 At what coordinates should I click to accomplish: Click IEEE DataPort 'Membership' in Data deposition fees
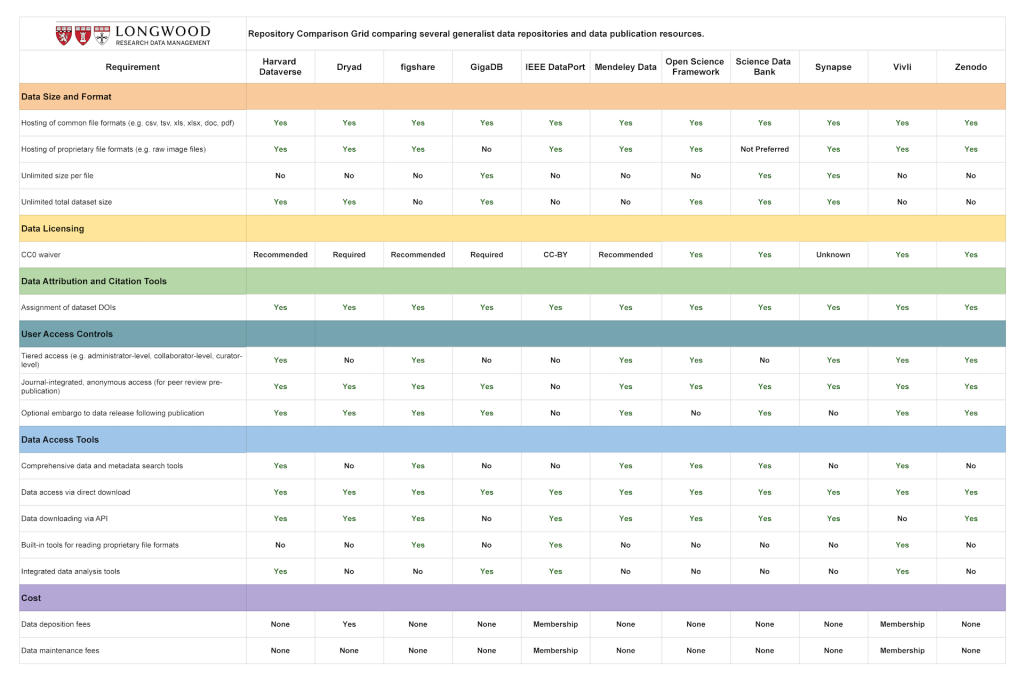coord(555,624)
